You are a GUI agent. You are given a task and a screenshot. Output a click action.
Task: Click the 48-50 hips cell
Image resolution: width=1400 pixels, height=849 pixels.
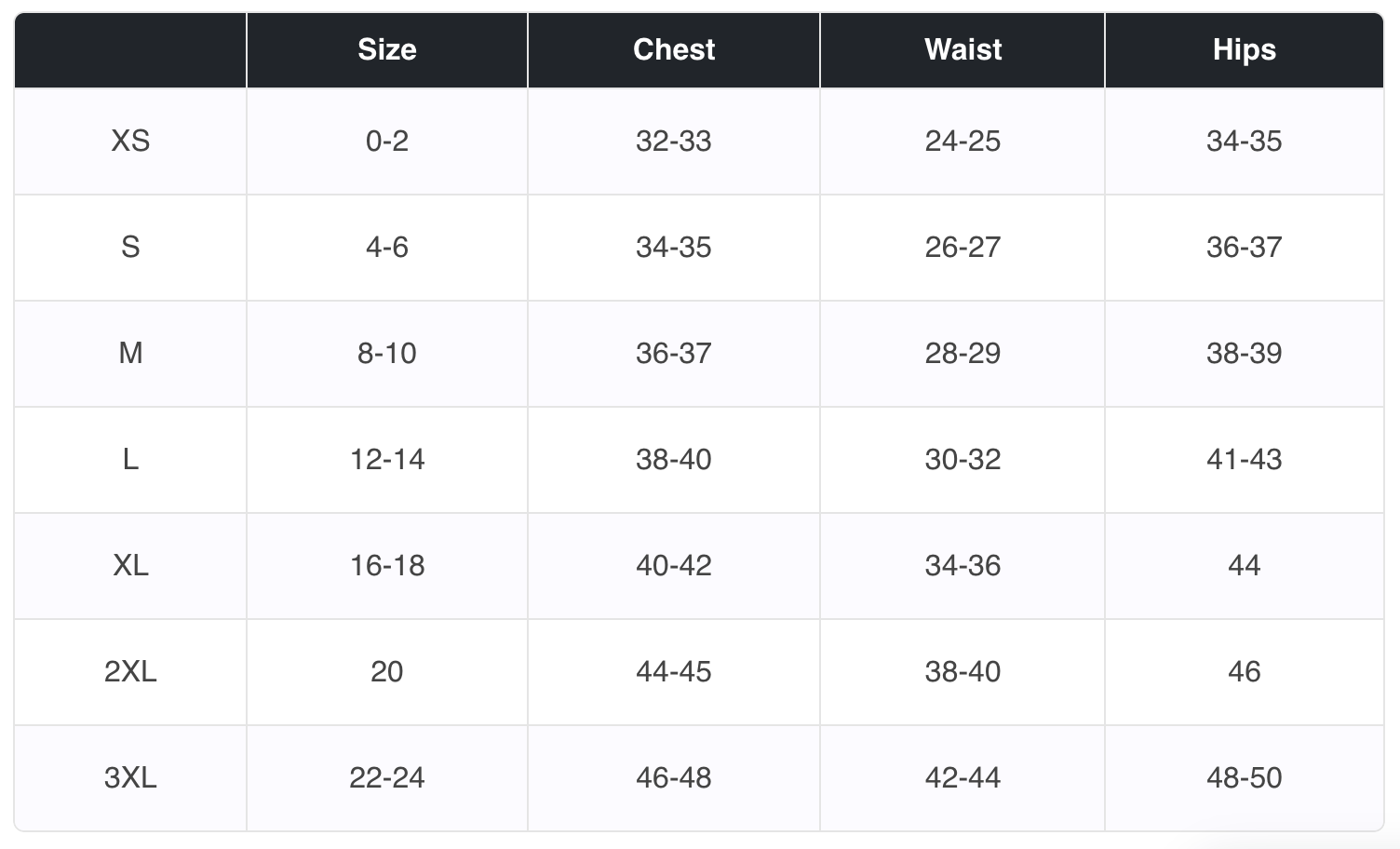[x=1245, y=778]
